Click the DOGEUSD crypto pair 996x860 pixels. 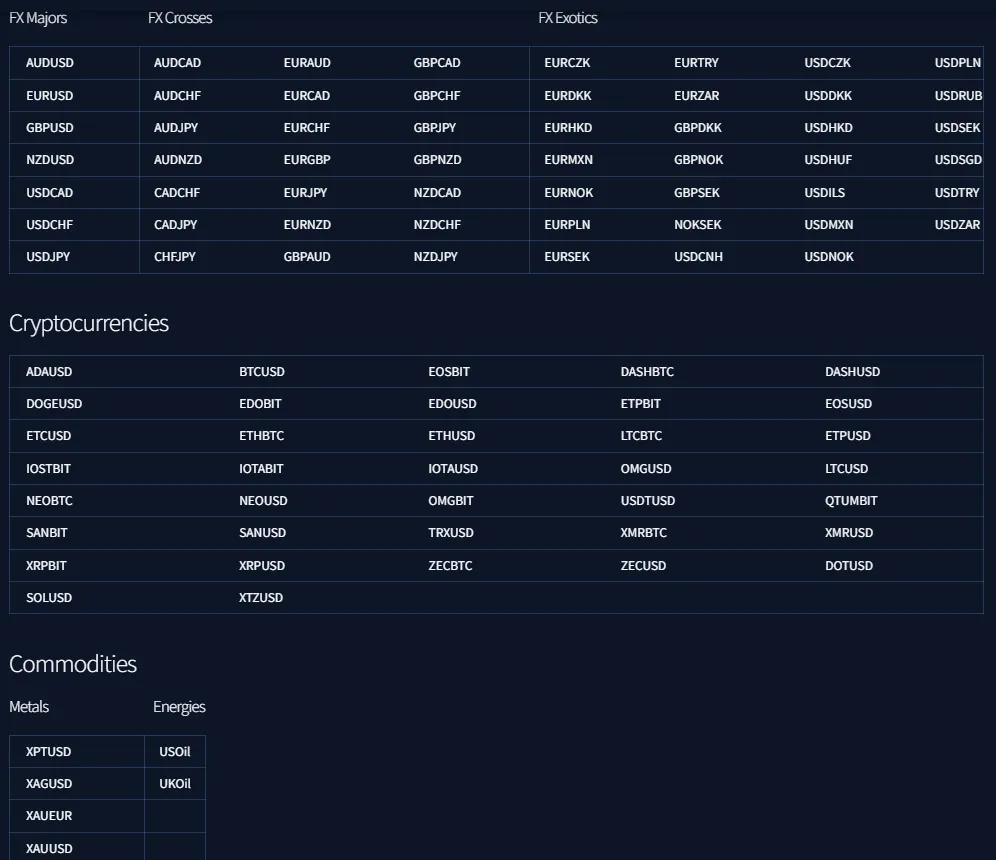point(54,404)
